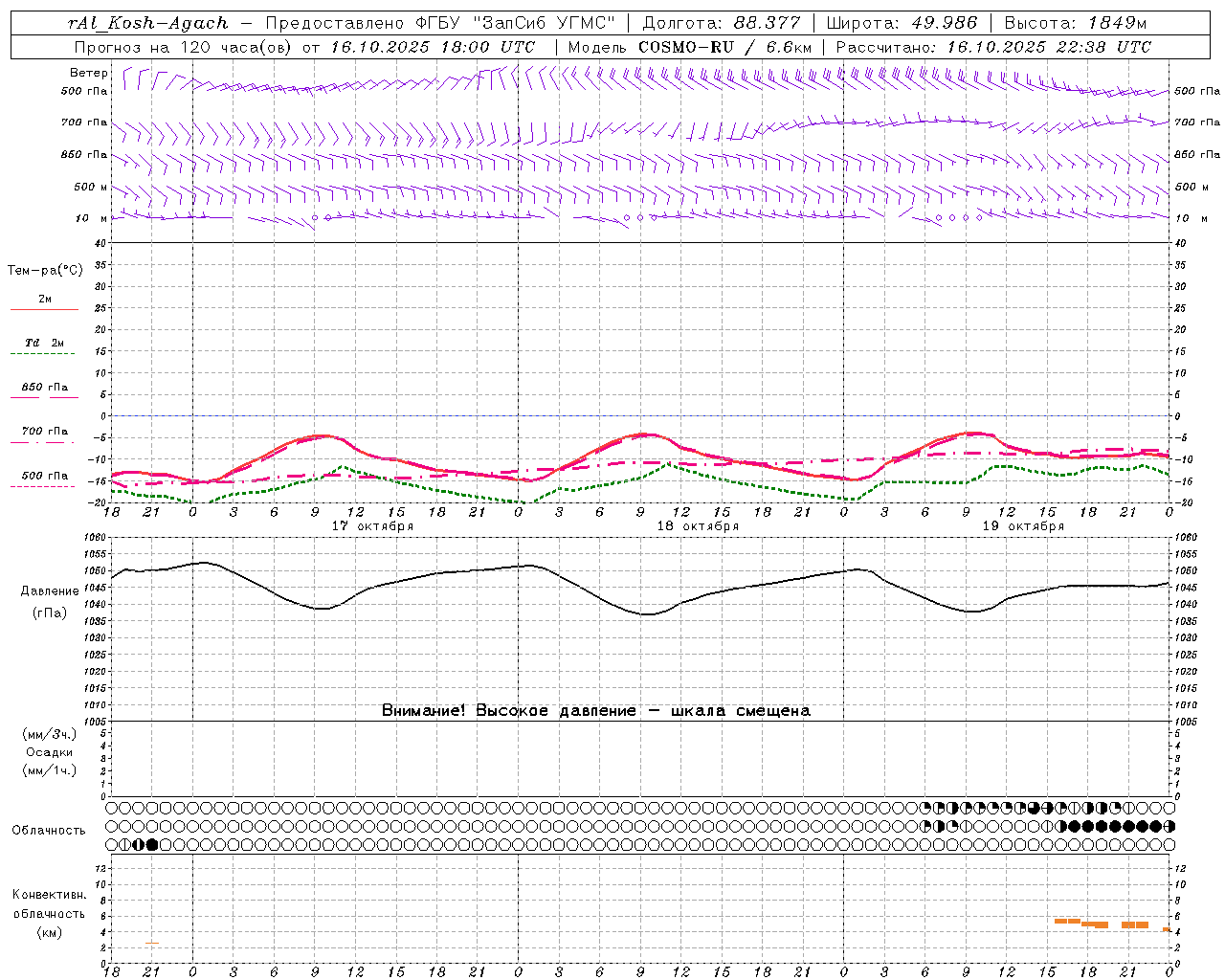Select the 700 гПа temperature legend entry

point(45,432)
